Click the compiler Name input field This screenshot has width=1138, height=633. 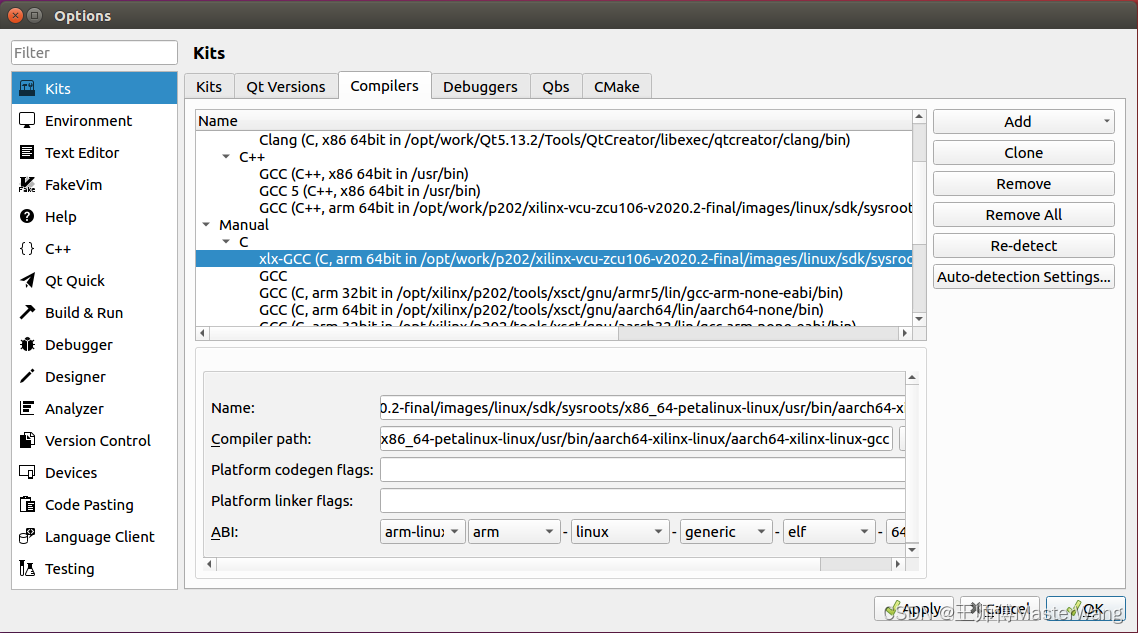[x=642, y=408]
